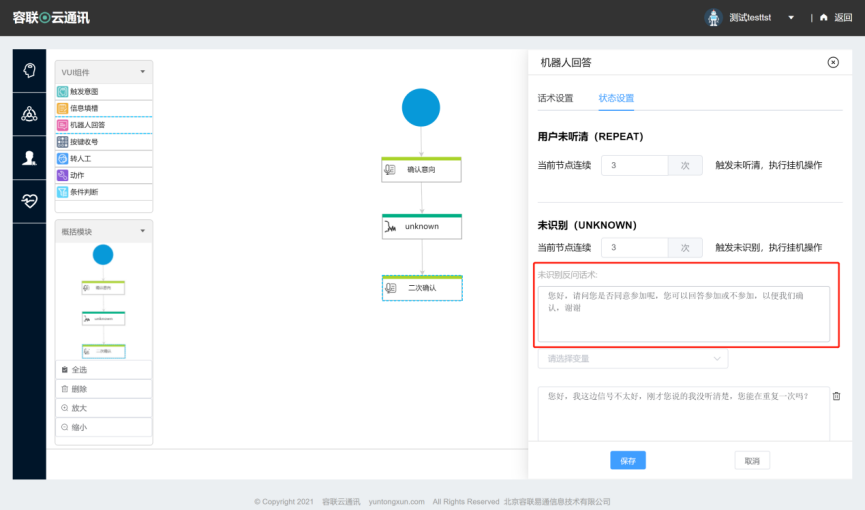Select the 按键收号 component icon

click(62, 142)
